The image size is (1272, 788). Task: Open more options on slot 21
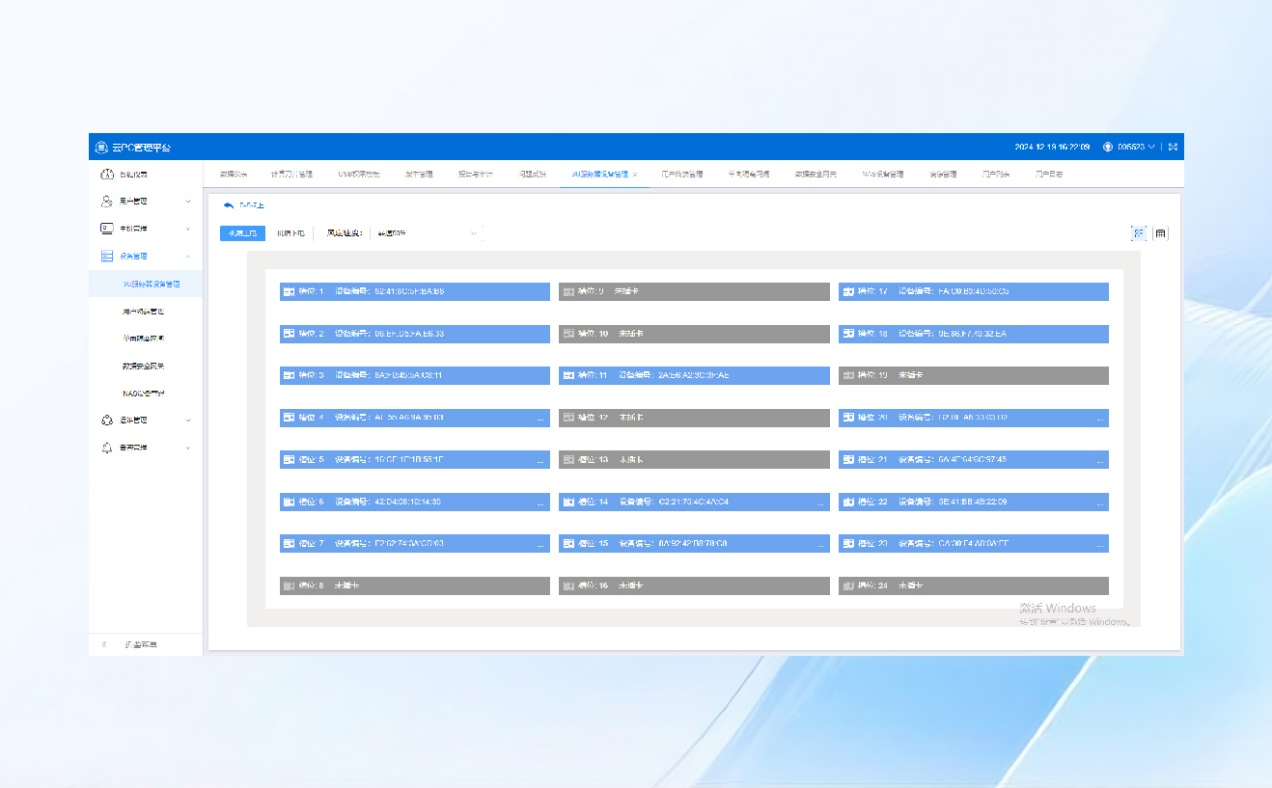click(1100, 461)
